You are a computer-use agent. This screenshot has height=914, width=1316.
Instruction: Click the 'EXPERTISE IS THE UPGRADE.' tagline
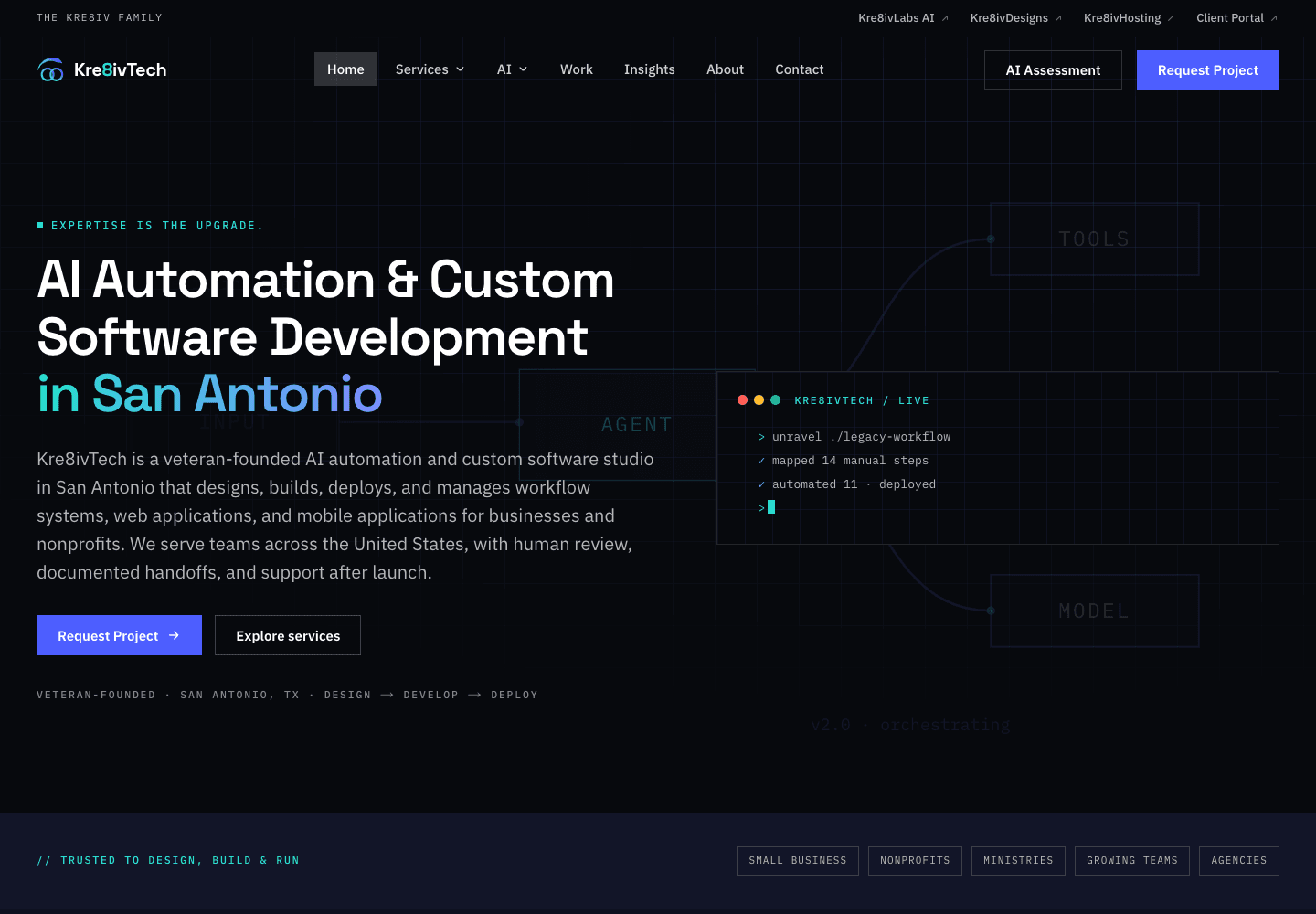tap(156, 226)
